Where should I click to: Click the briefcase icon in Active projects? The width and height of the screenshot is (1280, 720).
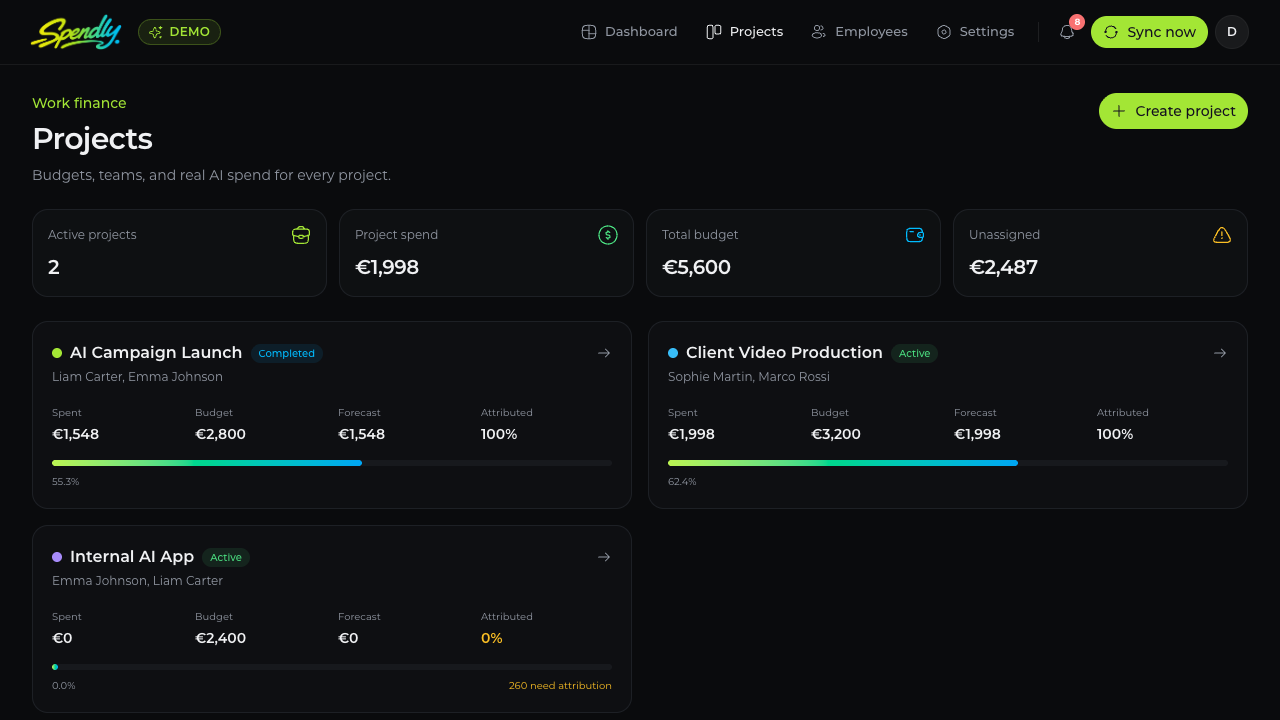click(301, 235)
